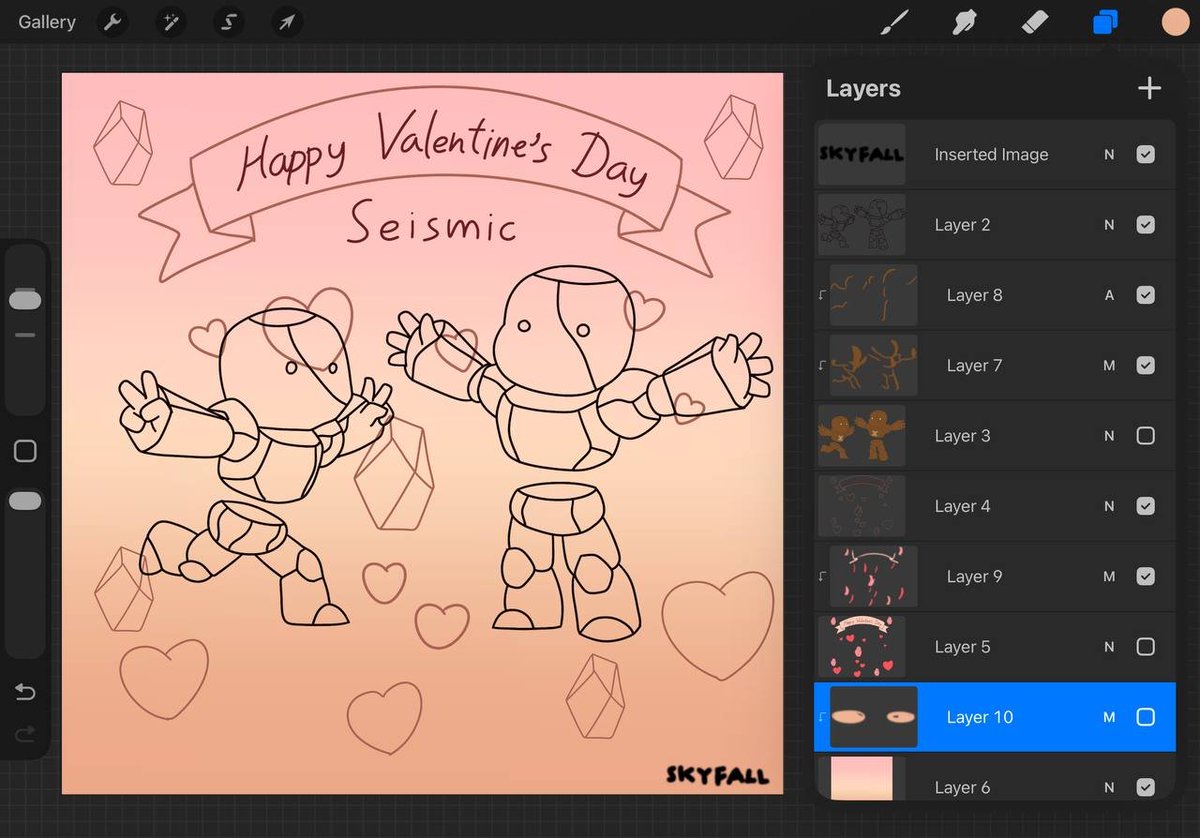Add a new layer with plus button

[x=1149, y=88]
